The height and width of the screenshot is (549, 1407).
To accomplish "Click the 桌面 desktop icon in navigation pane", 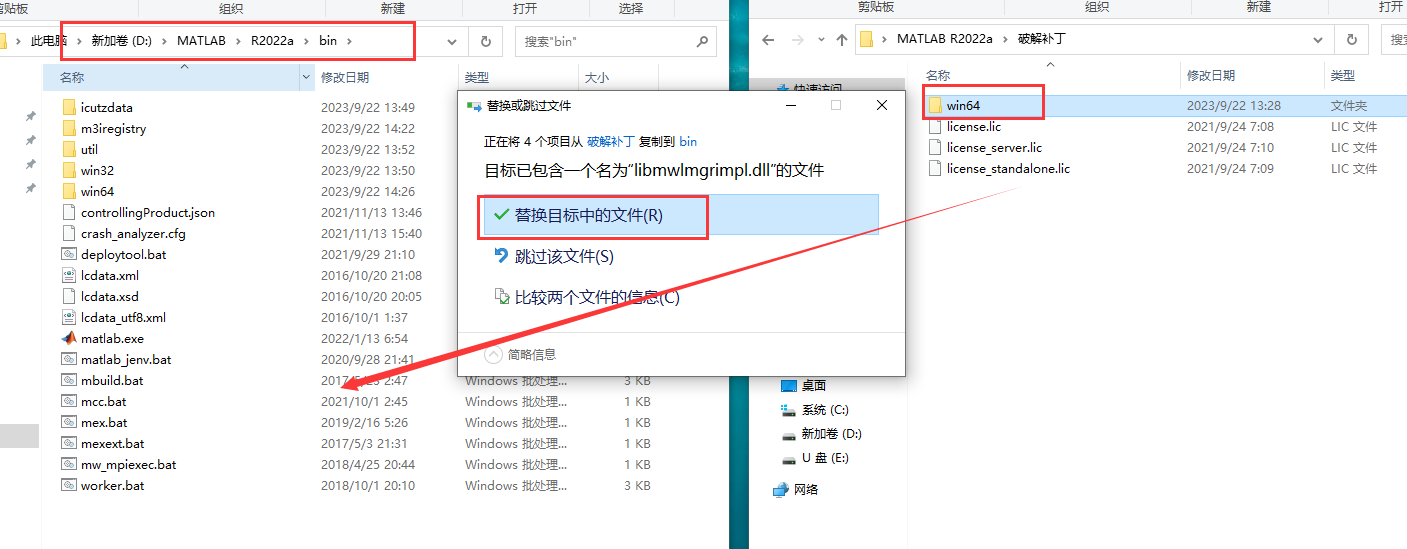I will click(788, 385).
